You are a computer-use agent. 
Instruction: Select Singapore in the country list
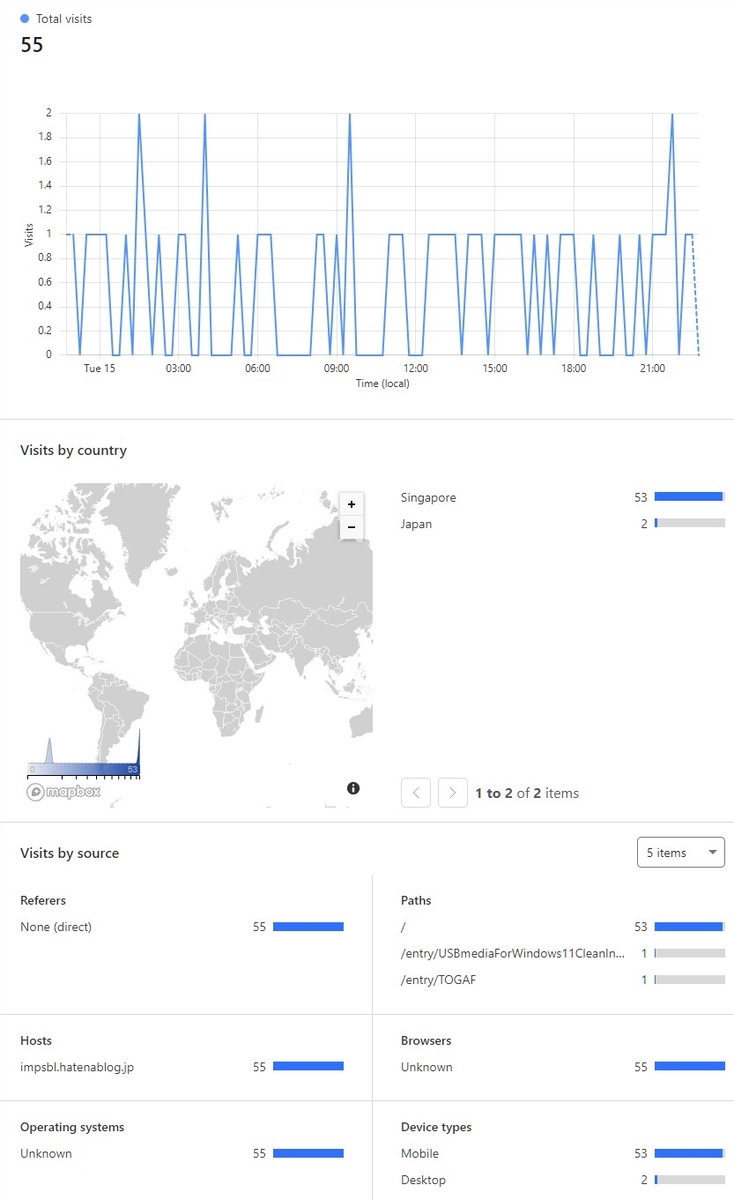428,497
